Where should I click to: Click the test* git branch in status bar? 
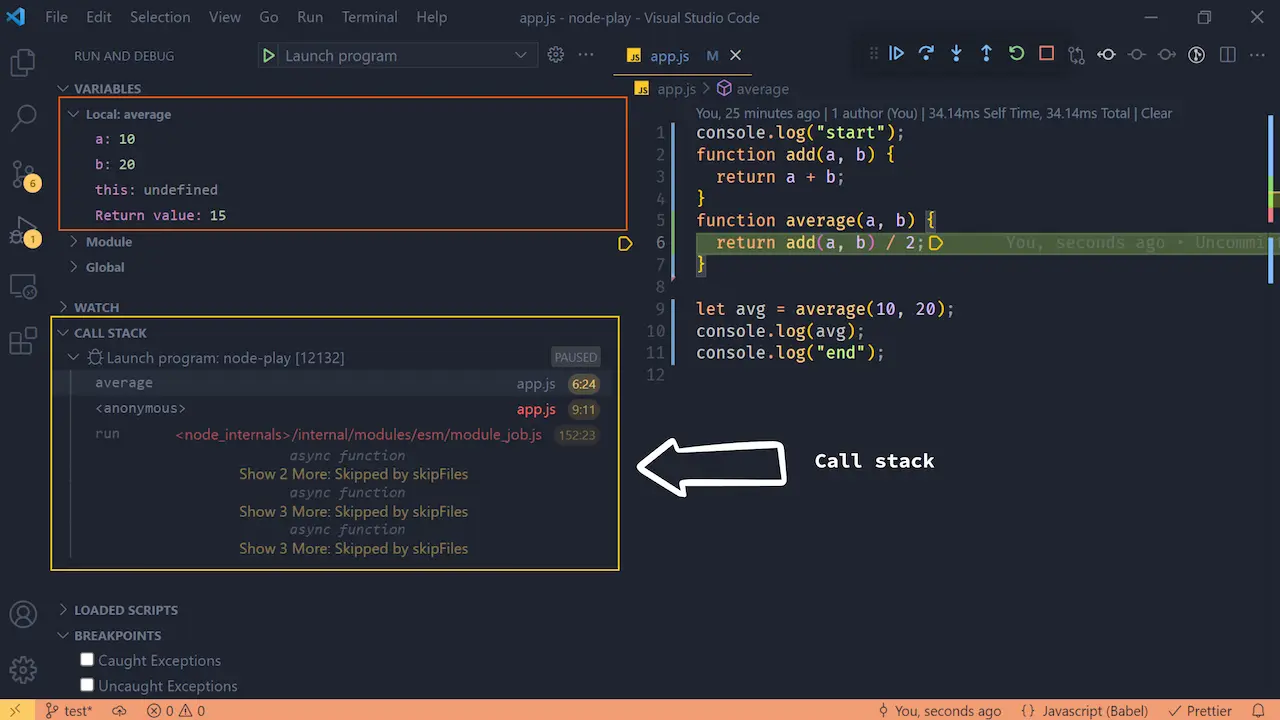pos(69,711)
